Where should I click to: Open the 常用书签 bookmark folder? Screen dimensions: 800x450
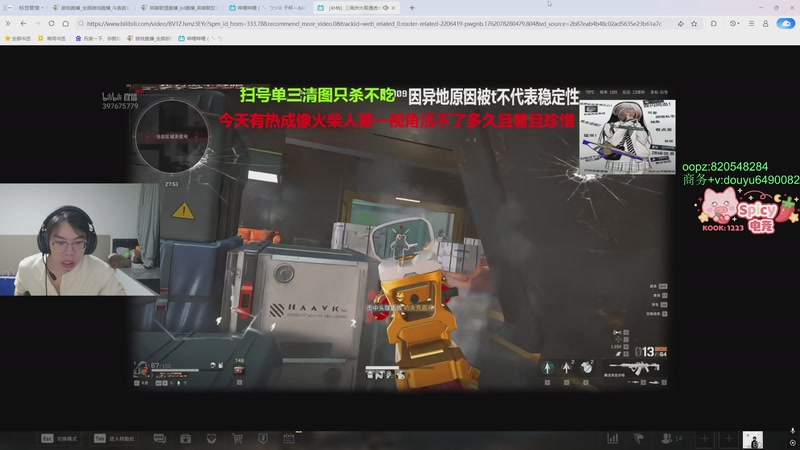click(52, 38)
